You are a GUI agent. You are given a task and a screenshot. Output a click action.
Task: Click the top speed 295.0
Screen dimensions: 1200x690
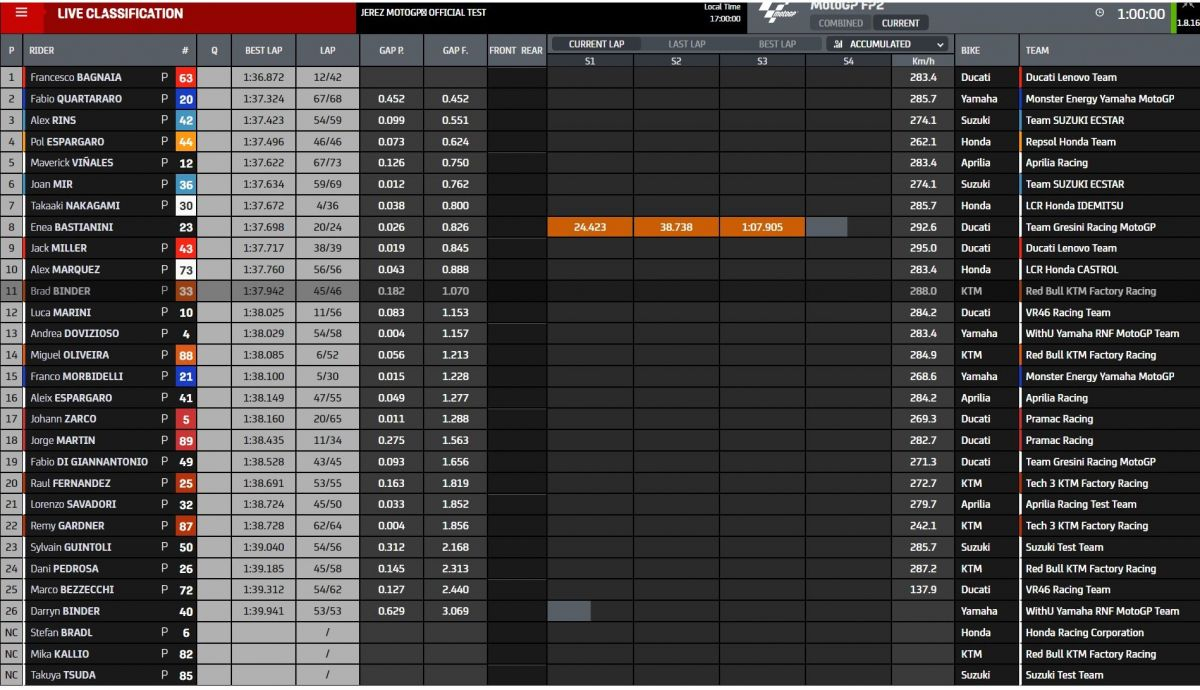(x=923, y=248)
